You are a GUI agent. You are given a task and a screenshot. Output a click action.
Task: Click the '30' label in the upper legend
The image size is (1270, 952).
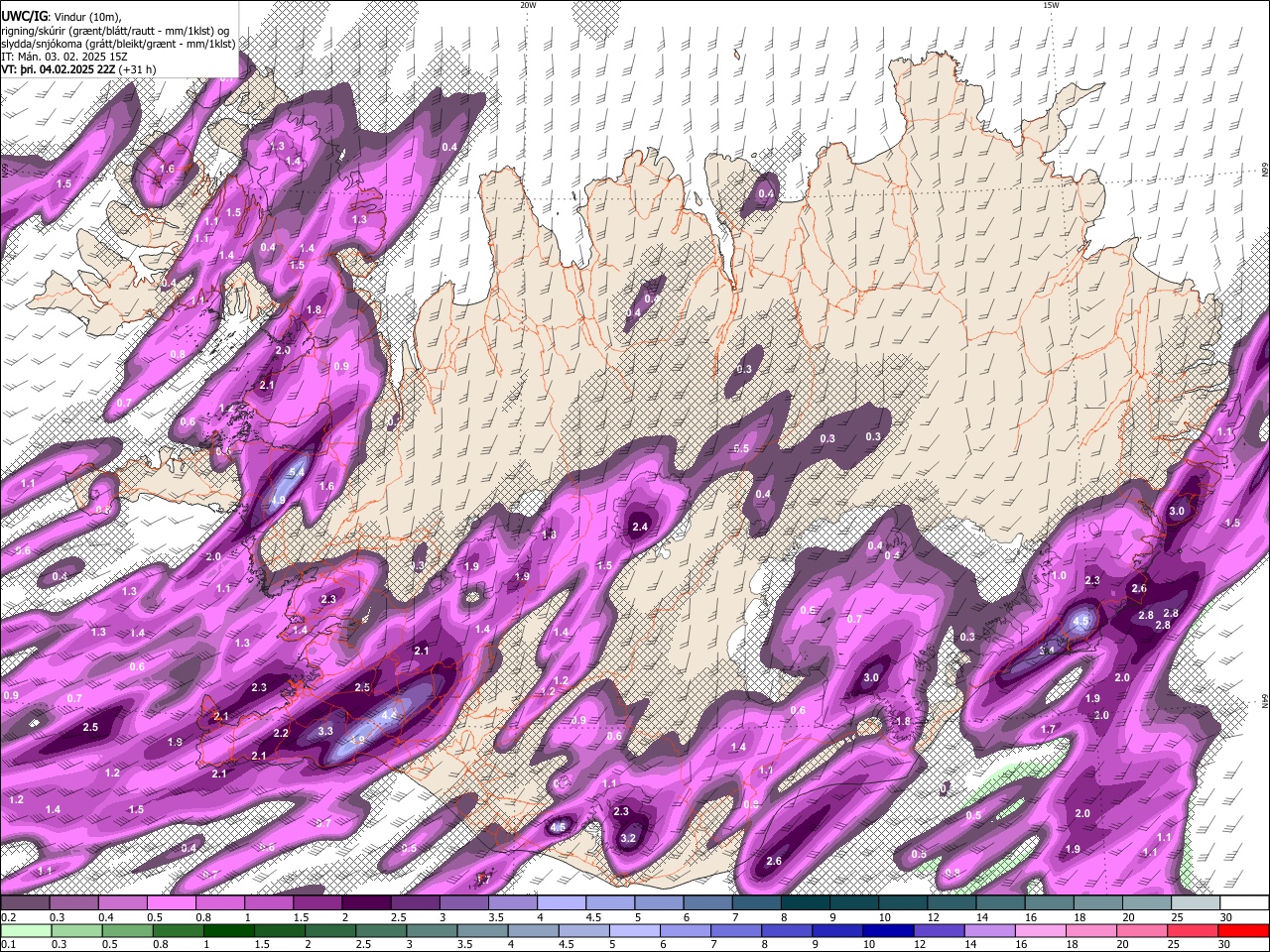coord(1226,917)
